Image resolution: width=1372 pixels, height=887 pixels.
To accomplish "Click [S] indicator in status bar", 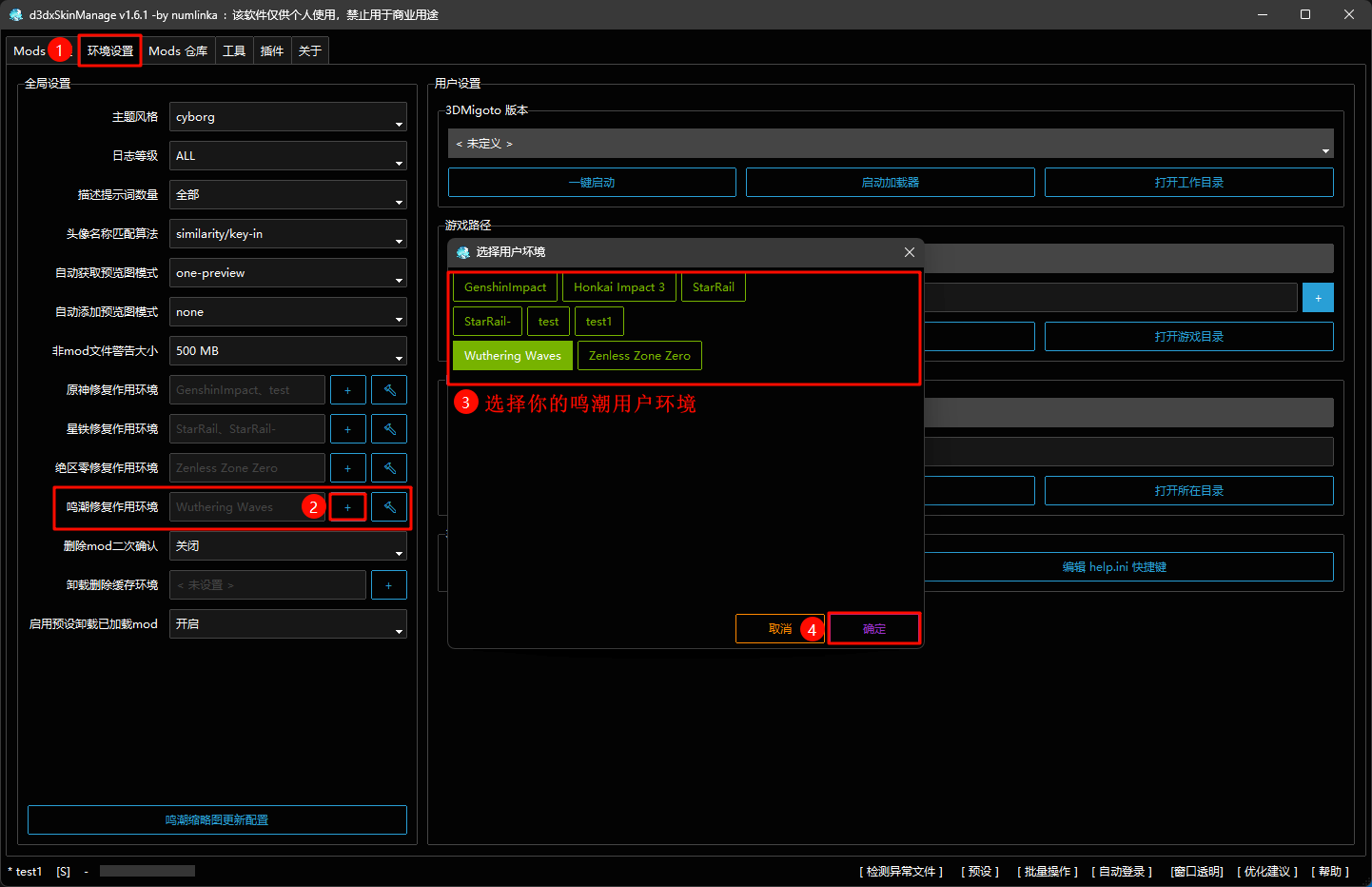I will tap(63, 872).
